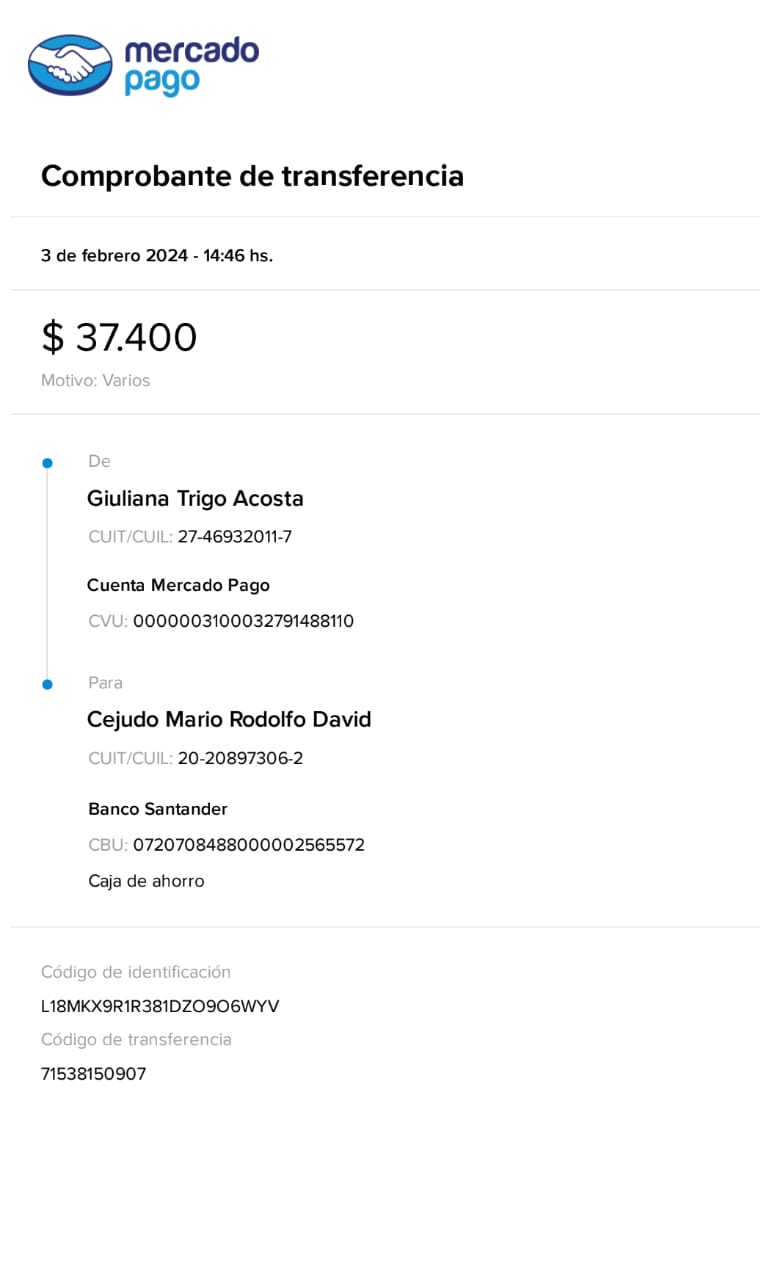Click the Cuenta Mercado Pago label
Image resolution: width=769 pixels, height=1280 pixels.
pyautogui.click(x=179, y=585)
